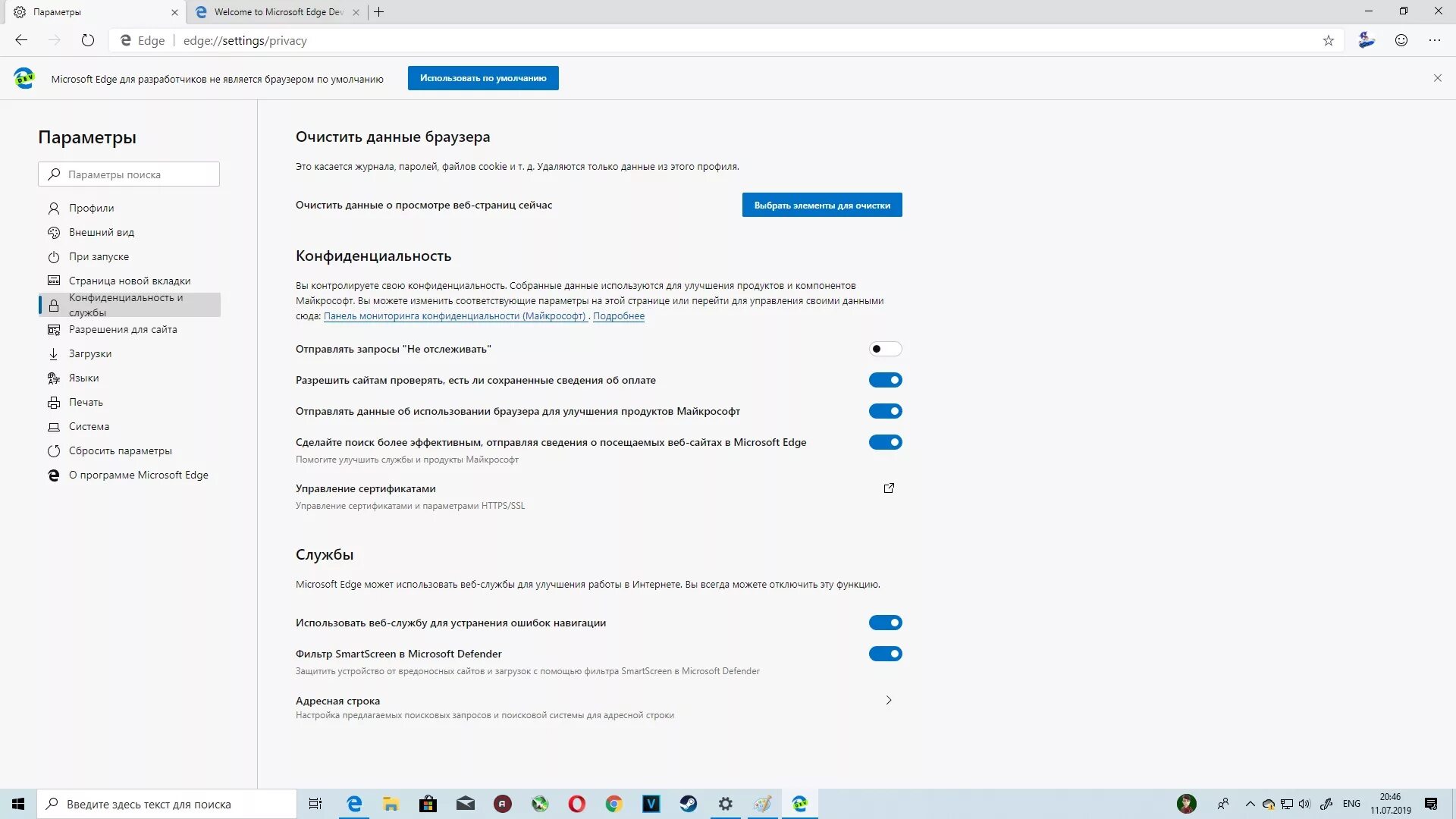
Task: Show hidden system tray icons arrow
Action: (1250, 804)
